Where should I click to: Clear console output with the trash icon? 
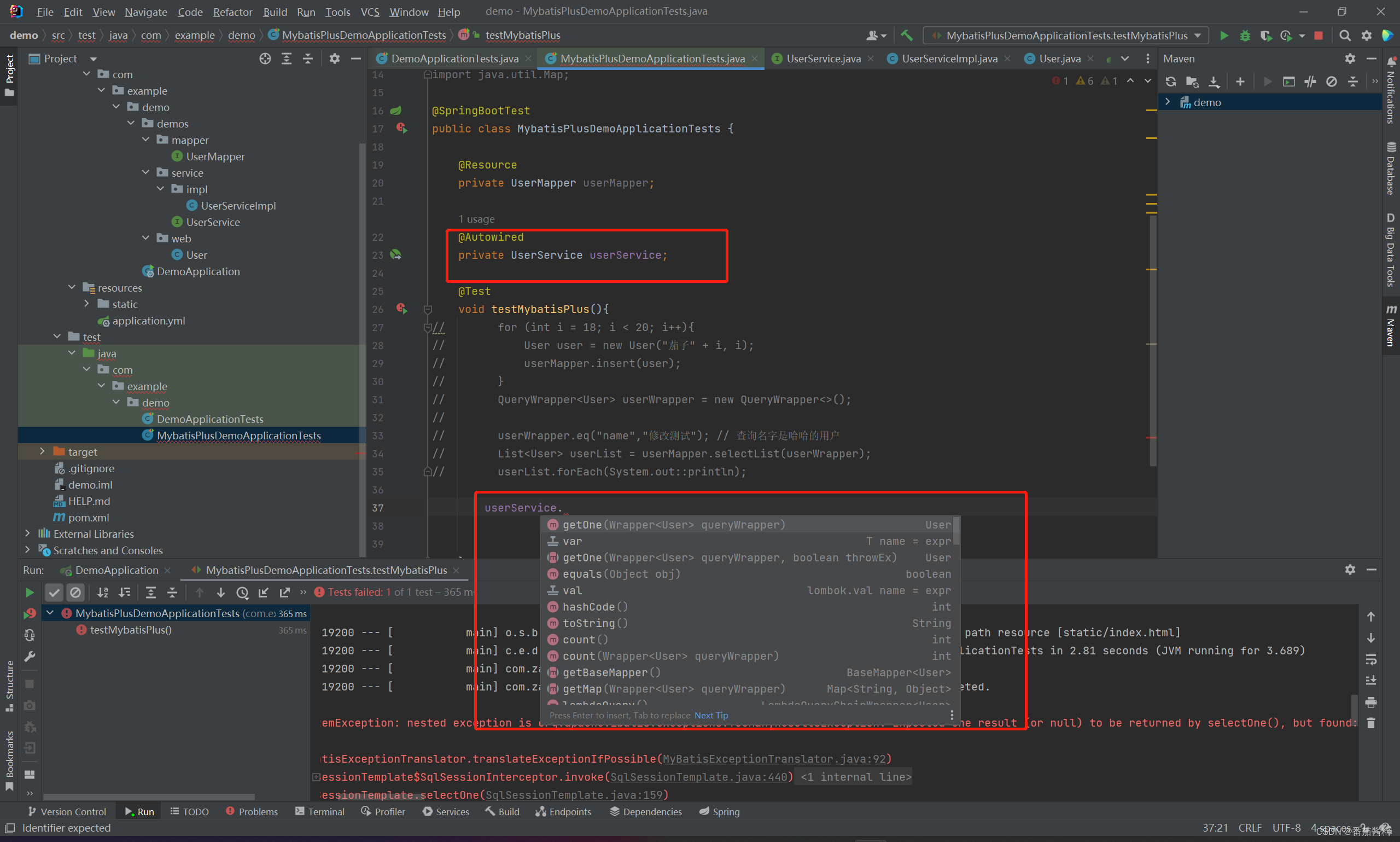point(1370,723)
